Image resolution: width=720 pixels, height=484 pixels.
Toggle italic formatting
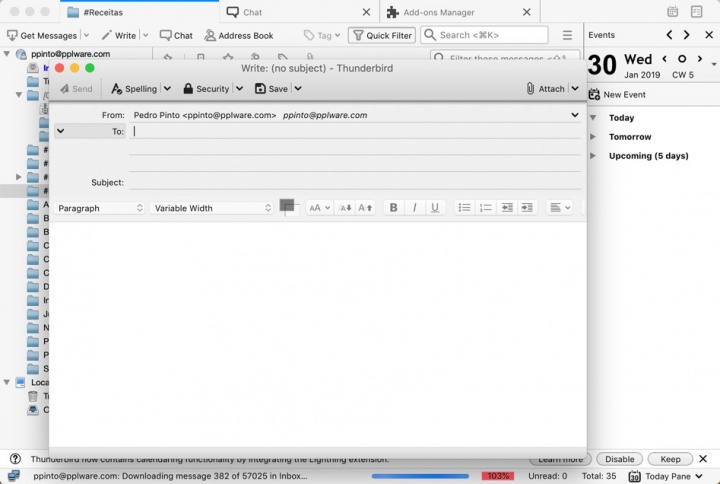tap(414, 208)
